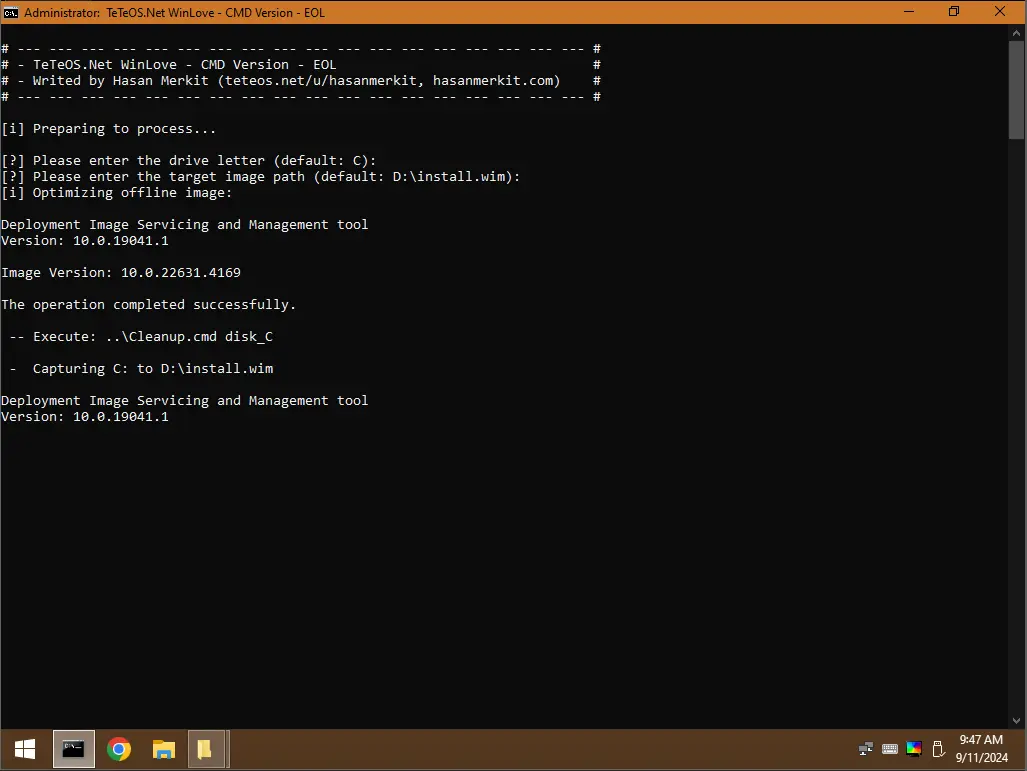The width and height of the screenshot is (1027, 771).
Task: Click the '[i] Optimizing offline image:' line
Action: (117, 193)
